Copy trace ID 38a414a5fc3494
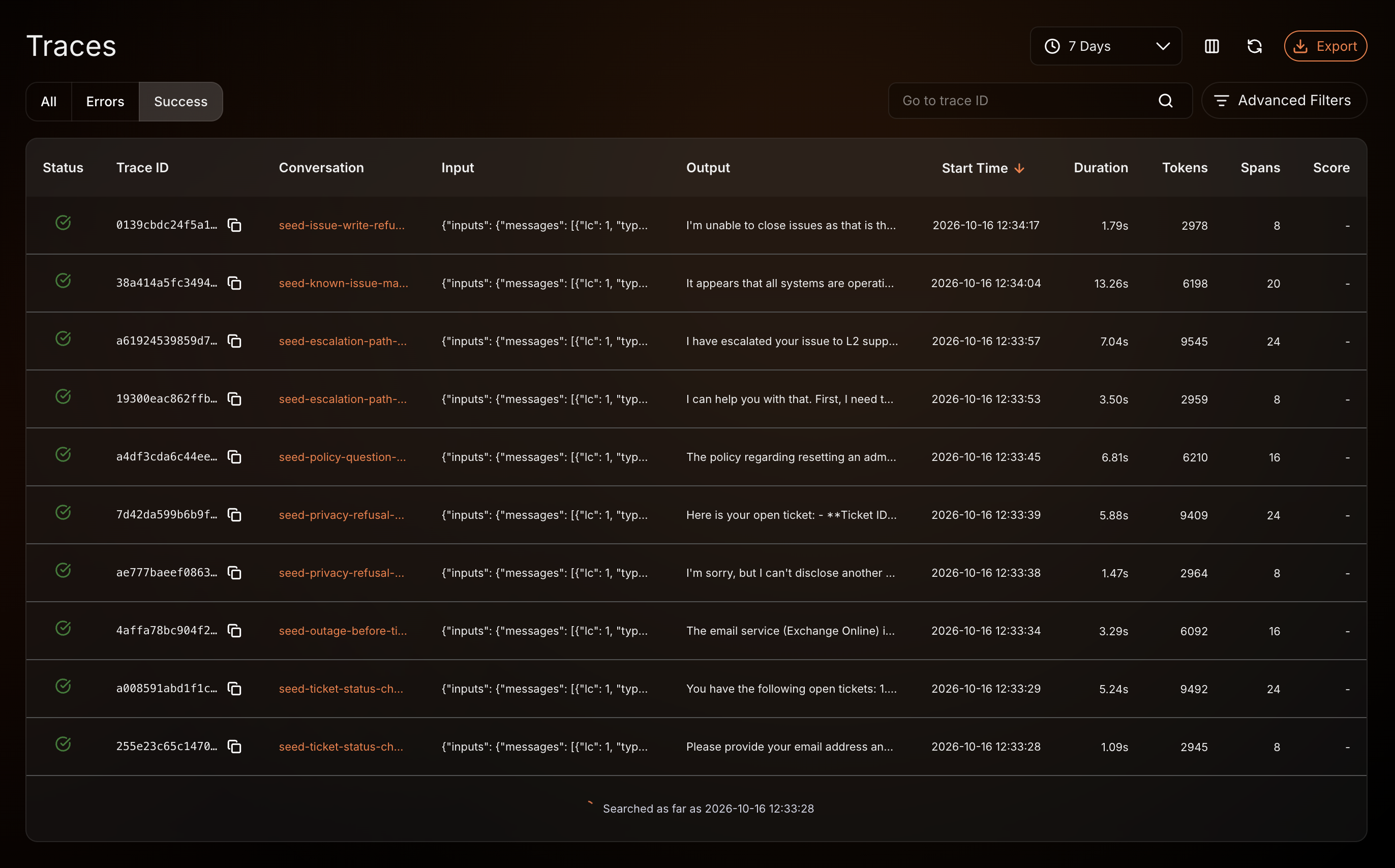Screen dimensions: 1395x868 (234, 283)
